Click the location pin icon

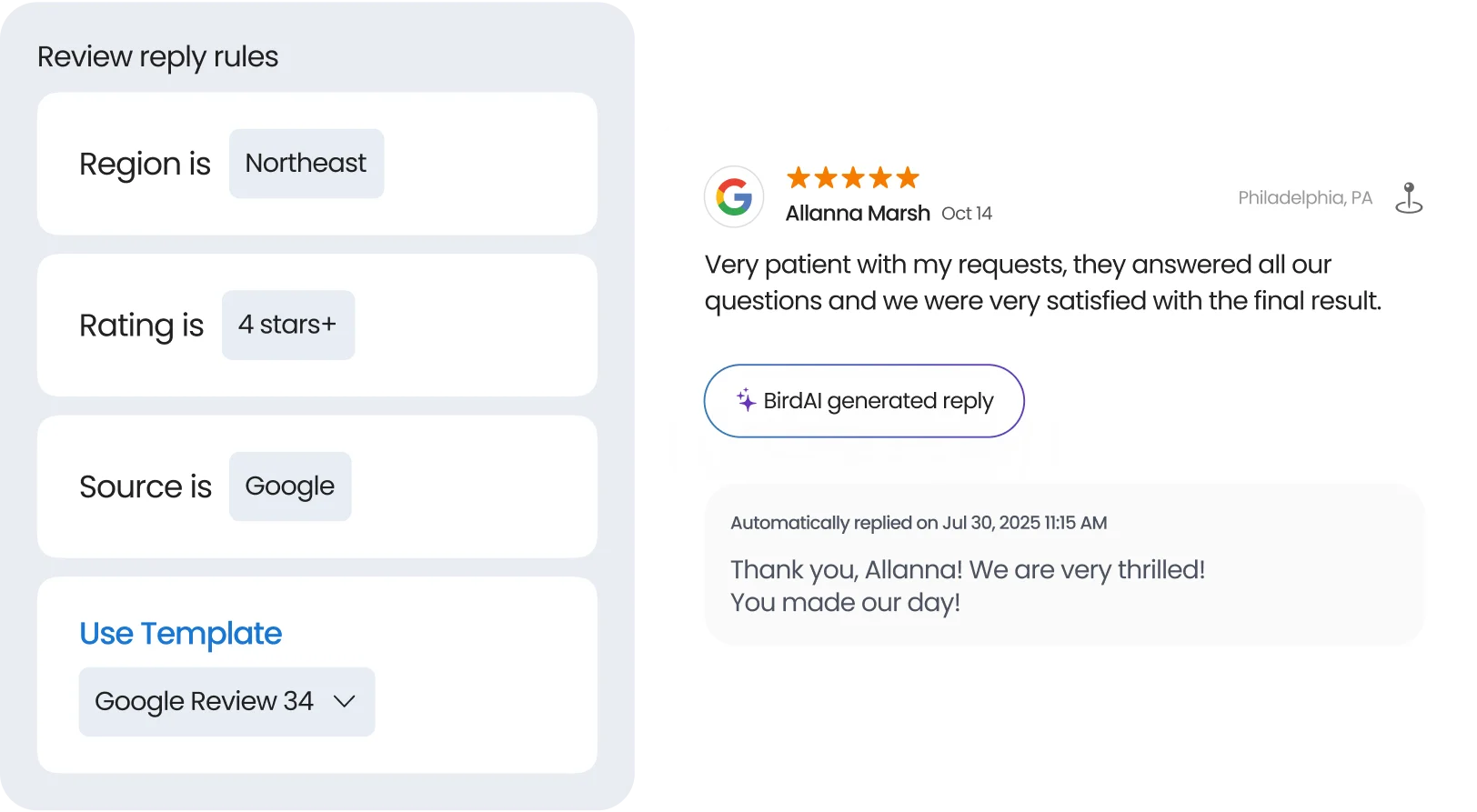tap(1409, 197)
